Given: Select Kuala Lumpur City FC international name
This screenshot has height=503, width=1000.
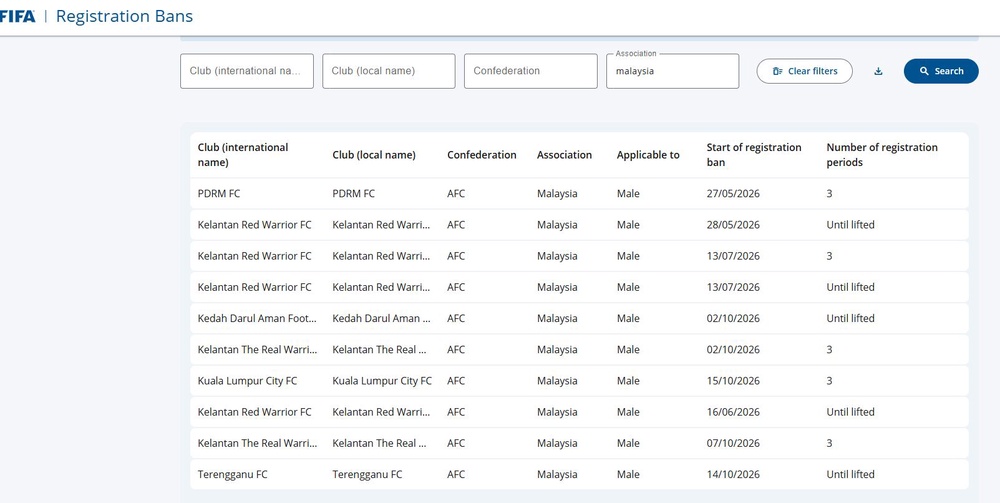Looking at the screenshot, I should pyautogui.click(x=247, y=381).
